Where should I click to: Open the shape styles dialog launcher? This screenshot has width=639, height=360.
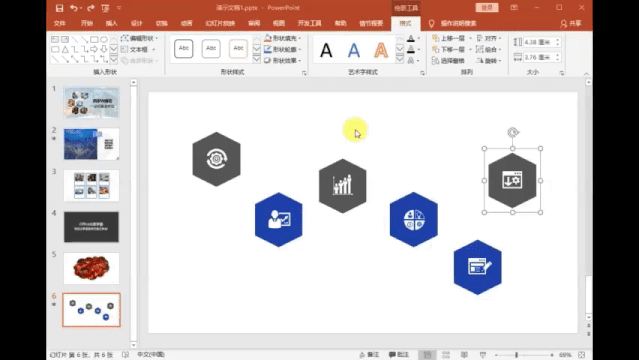coord(304,73)
